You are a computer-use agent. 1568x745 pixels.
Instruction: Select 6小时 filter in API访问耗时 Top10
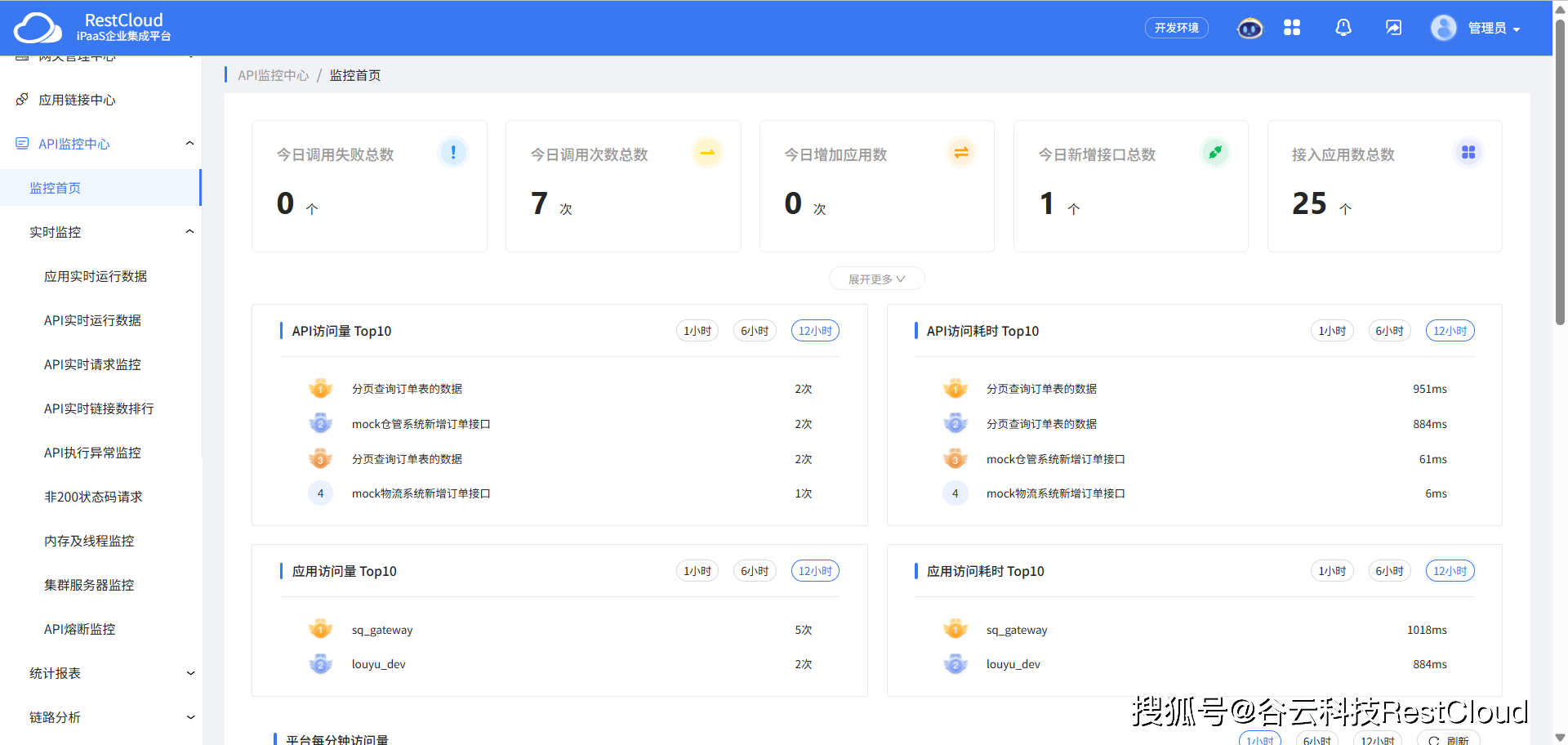tap(1389, 331)
